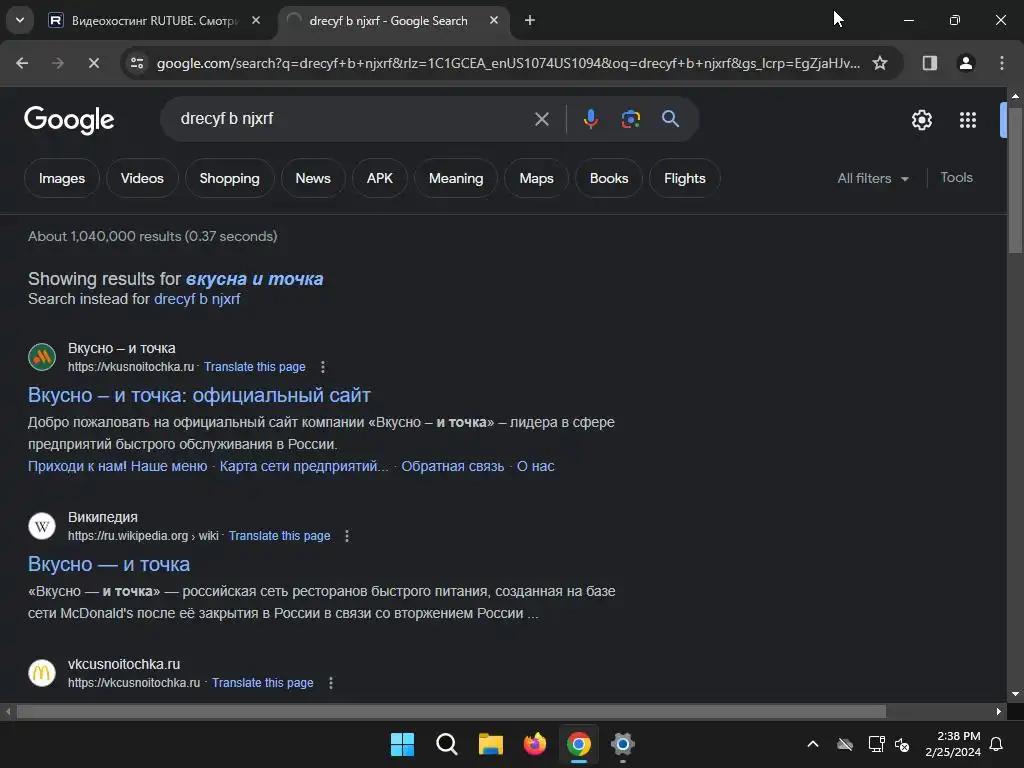Open Windows taskbar search
1024x768 pixels.
coord(447,744)
